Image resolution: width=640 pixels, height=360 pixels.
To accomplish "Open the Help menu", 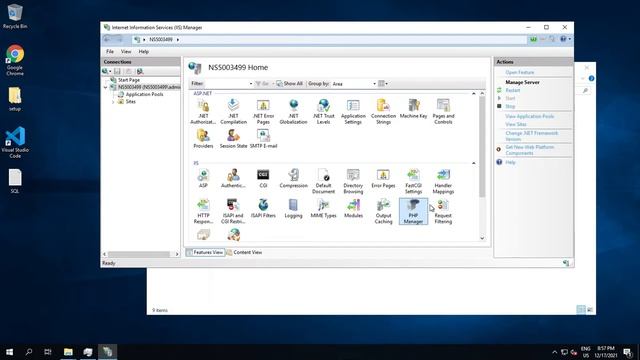I will (143, 51).
